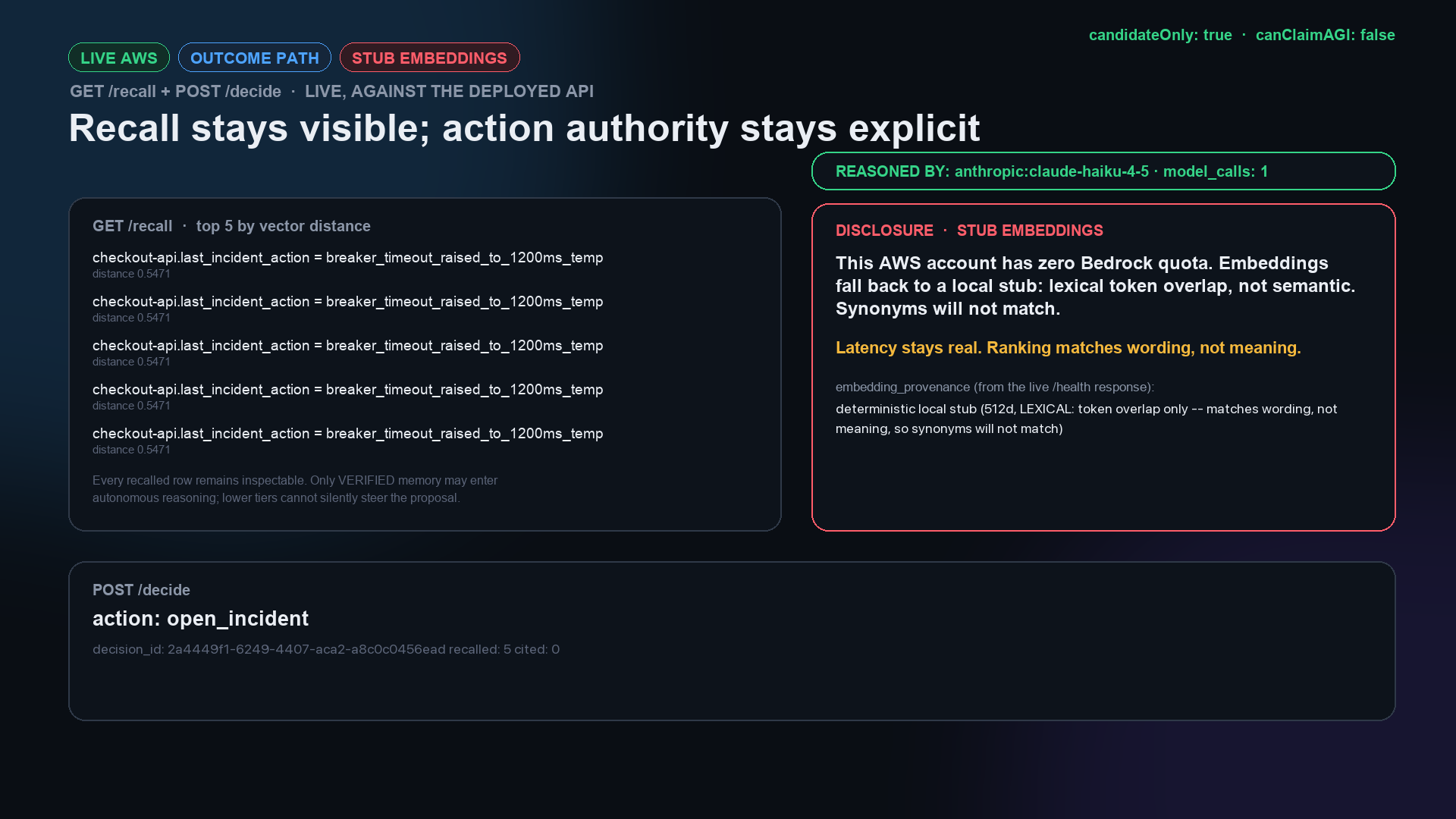Click the yellow Latency stays real line
Image resolution: width=1456 pixels, height=819 pixels.
click(x=1068, y=347)
